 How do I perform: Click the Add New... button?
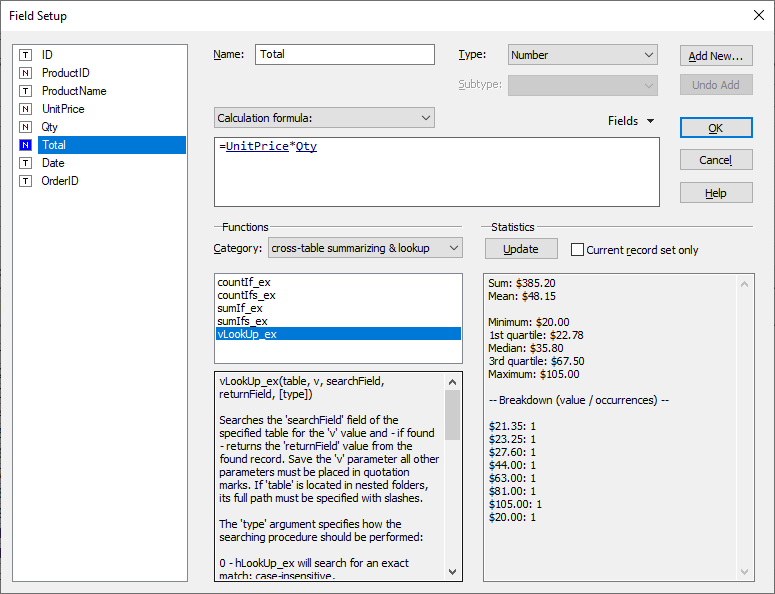[x=715, y=56]
